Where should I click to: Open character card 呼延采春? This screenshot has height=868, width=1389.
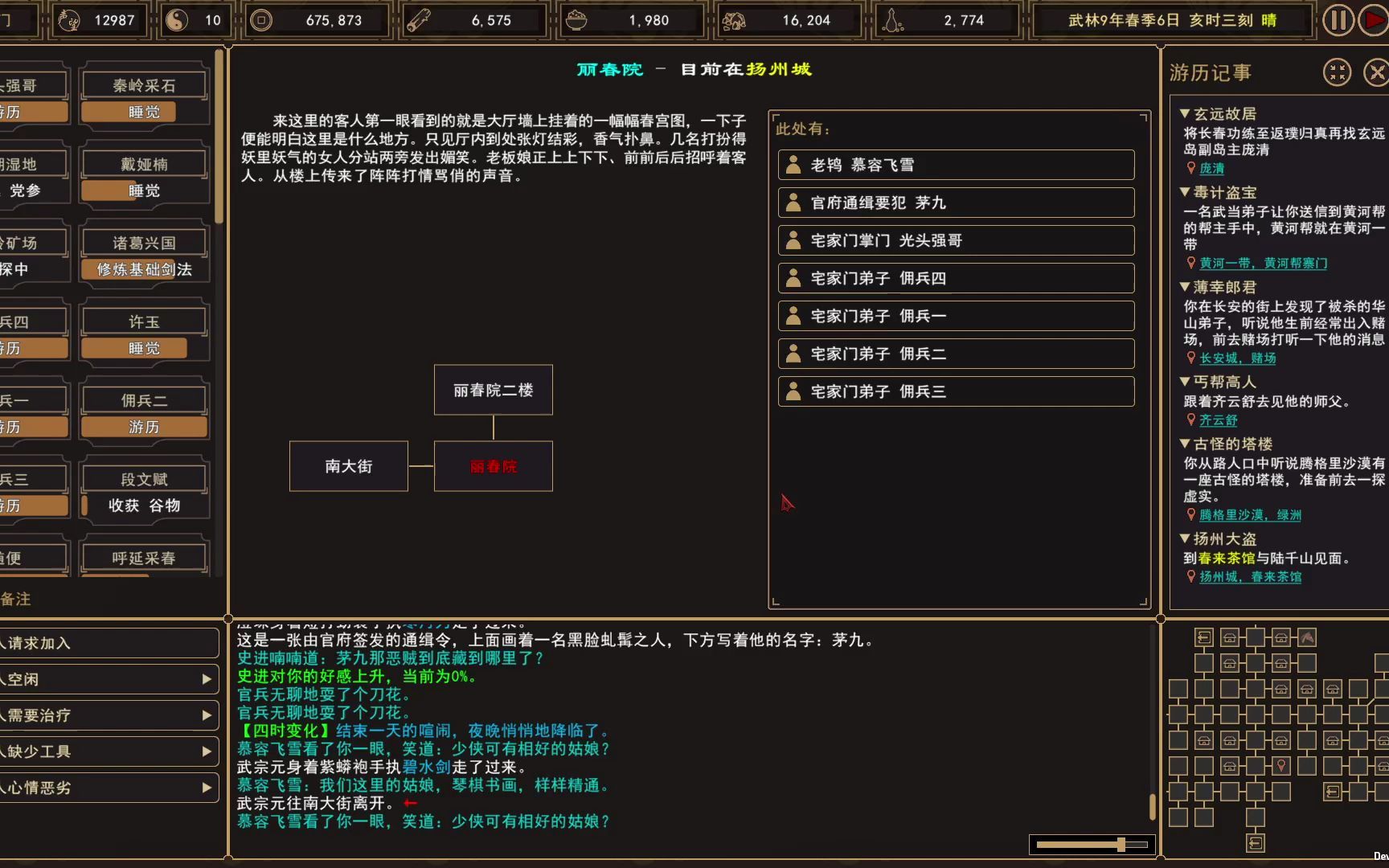tap(144, 558)
